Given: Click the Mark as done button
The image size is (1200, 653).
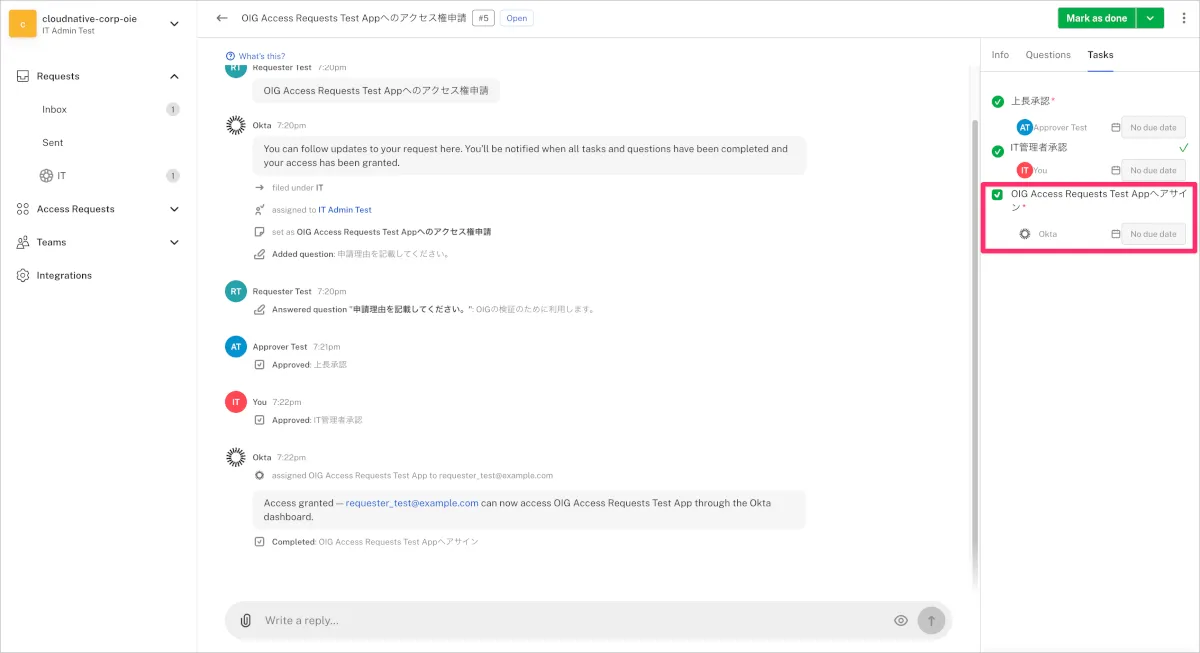Looking at the screenshot, I should coord(1096,18).
